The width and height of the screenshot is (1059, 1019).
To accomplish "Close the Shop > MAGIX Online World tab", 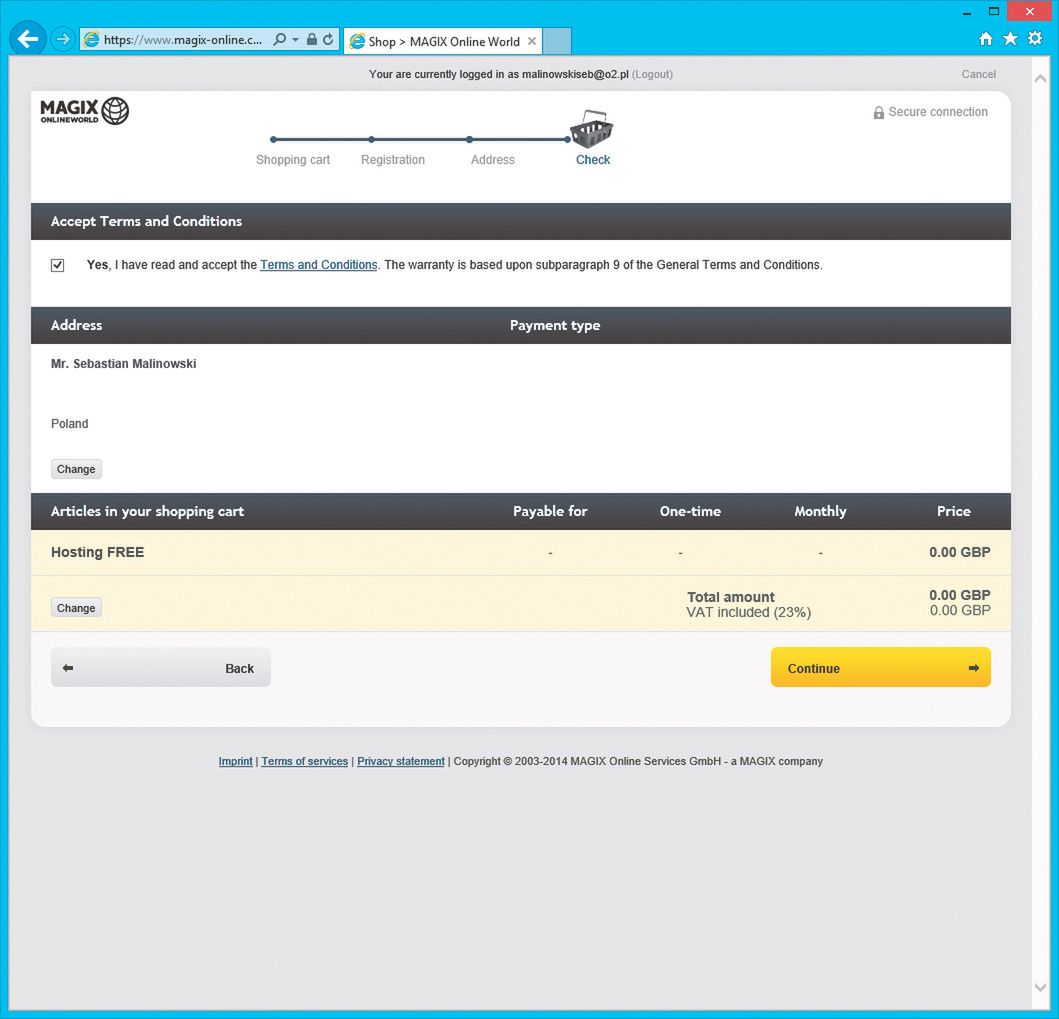I will (532, 41).
